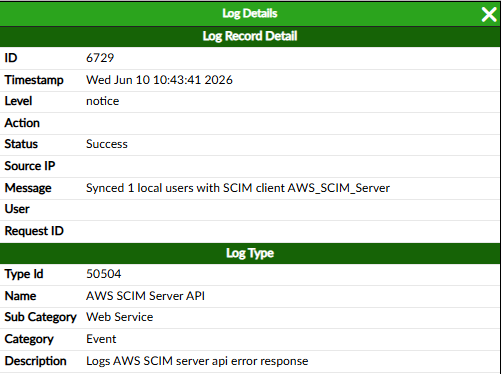Viewport: 502px width, 374px height.
Task: Select the Timestamp value Wed Jun 10
Action: pyautogui.click(x=159, y=80)
